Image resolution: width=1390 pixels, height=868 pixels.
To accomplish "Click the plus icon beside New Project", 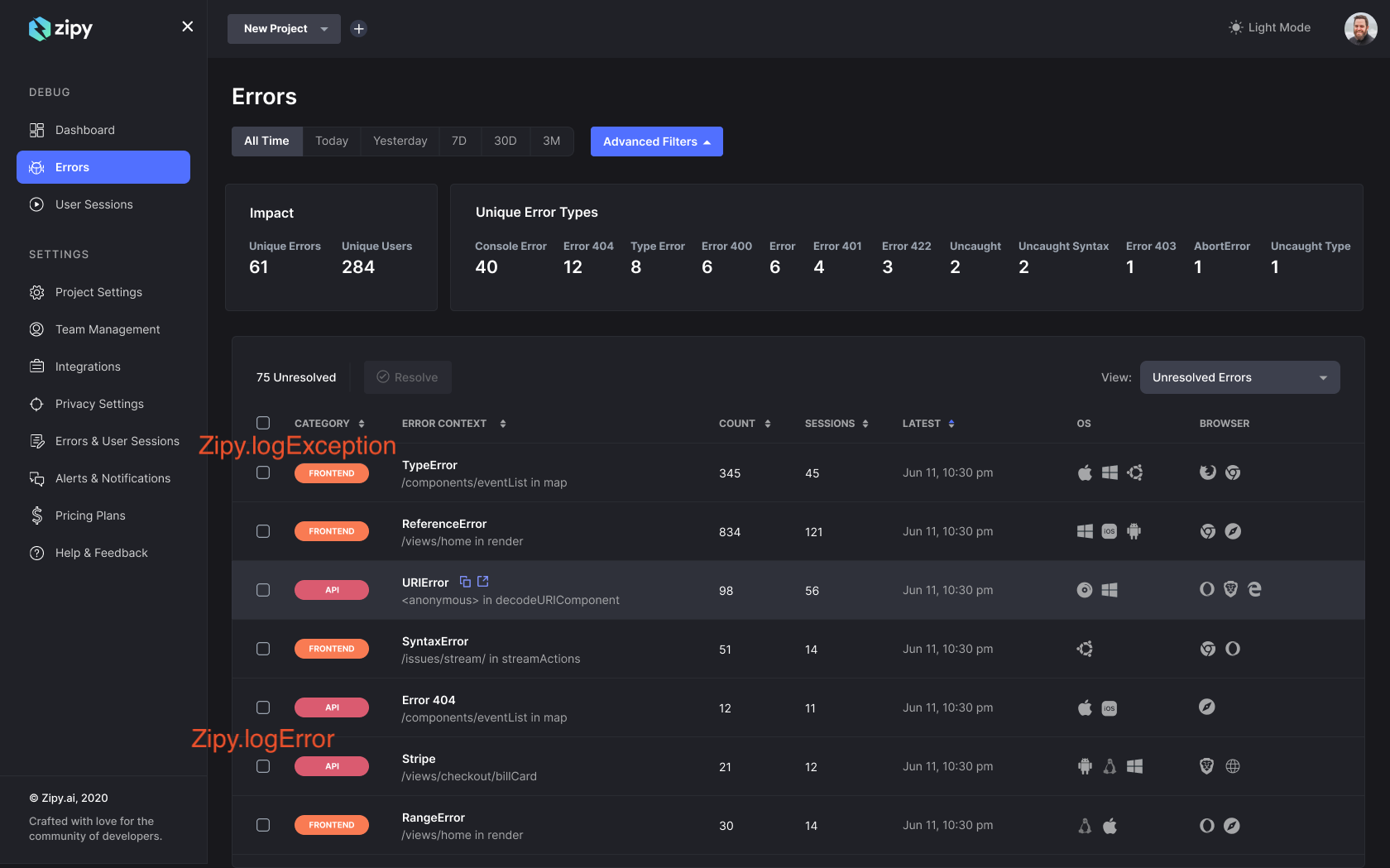I will point(358,29).
